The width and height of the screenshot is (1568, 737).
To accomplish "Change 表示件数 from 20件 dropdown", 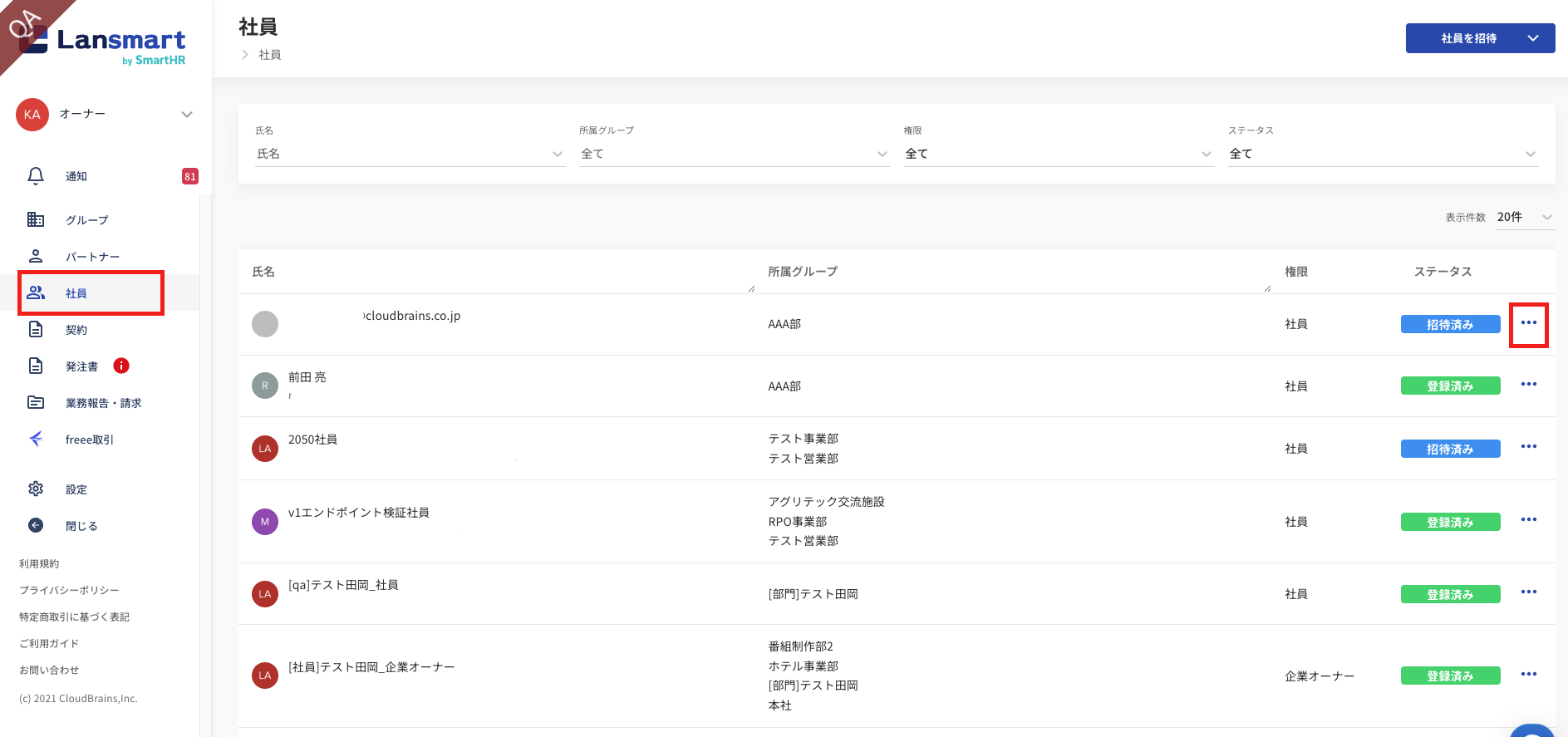I will tap(1524, 218).
